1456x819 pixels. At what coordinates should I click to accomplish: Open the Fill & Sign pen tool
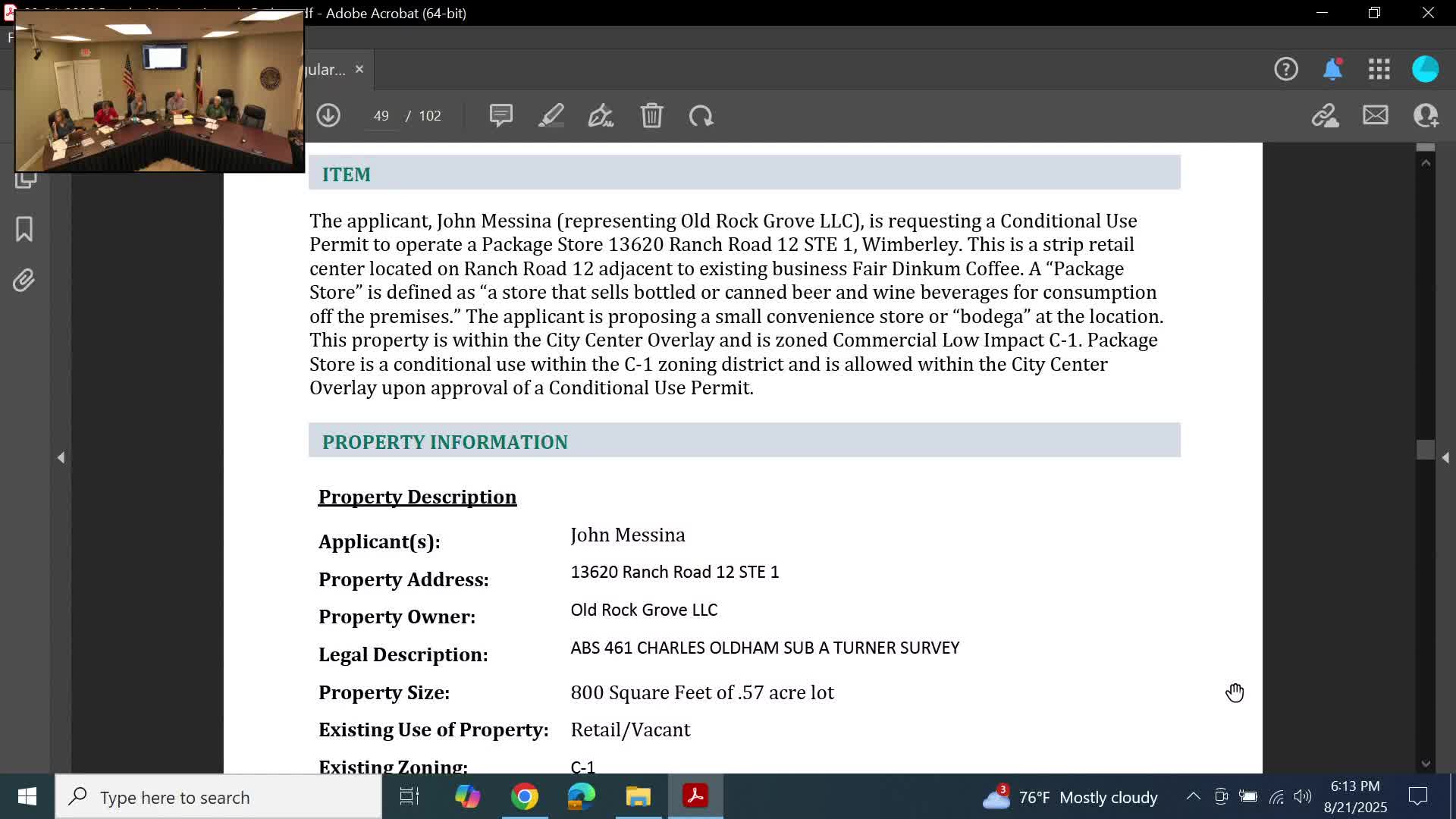pos(601,115)
